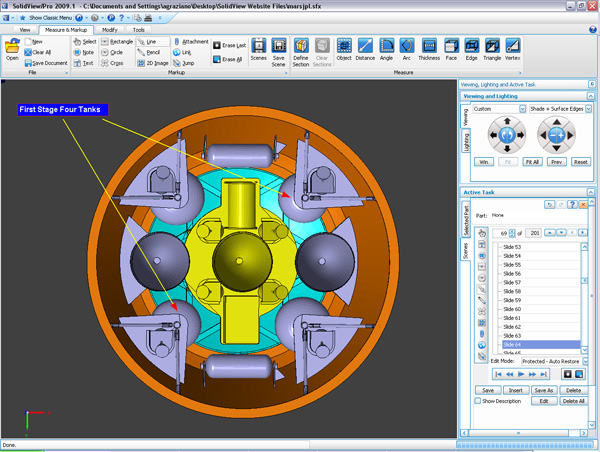Click the Prev view button
600x452 pixels.
click(556, 162)
